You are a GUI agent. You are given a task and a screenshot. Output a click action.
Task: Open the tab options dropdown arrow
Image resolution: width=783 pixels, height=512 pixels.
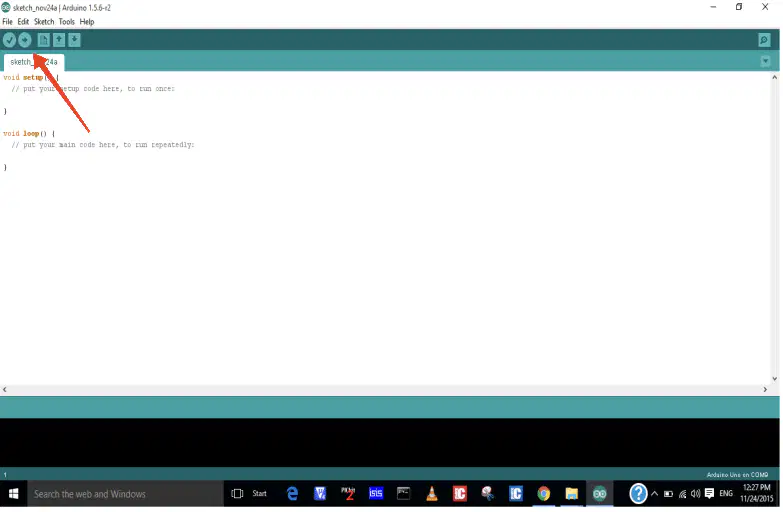765,61
